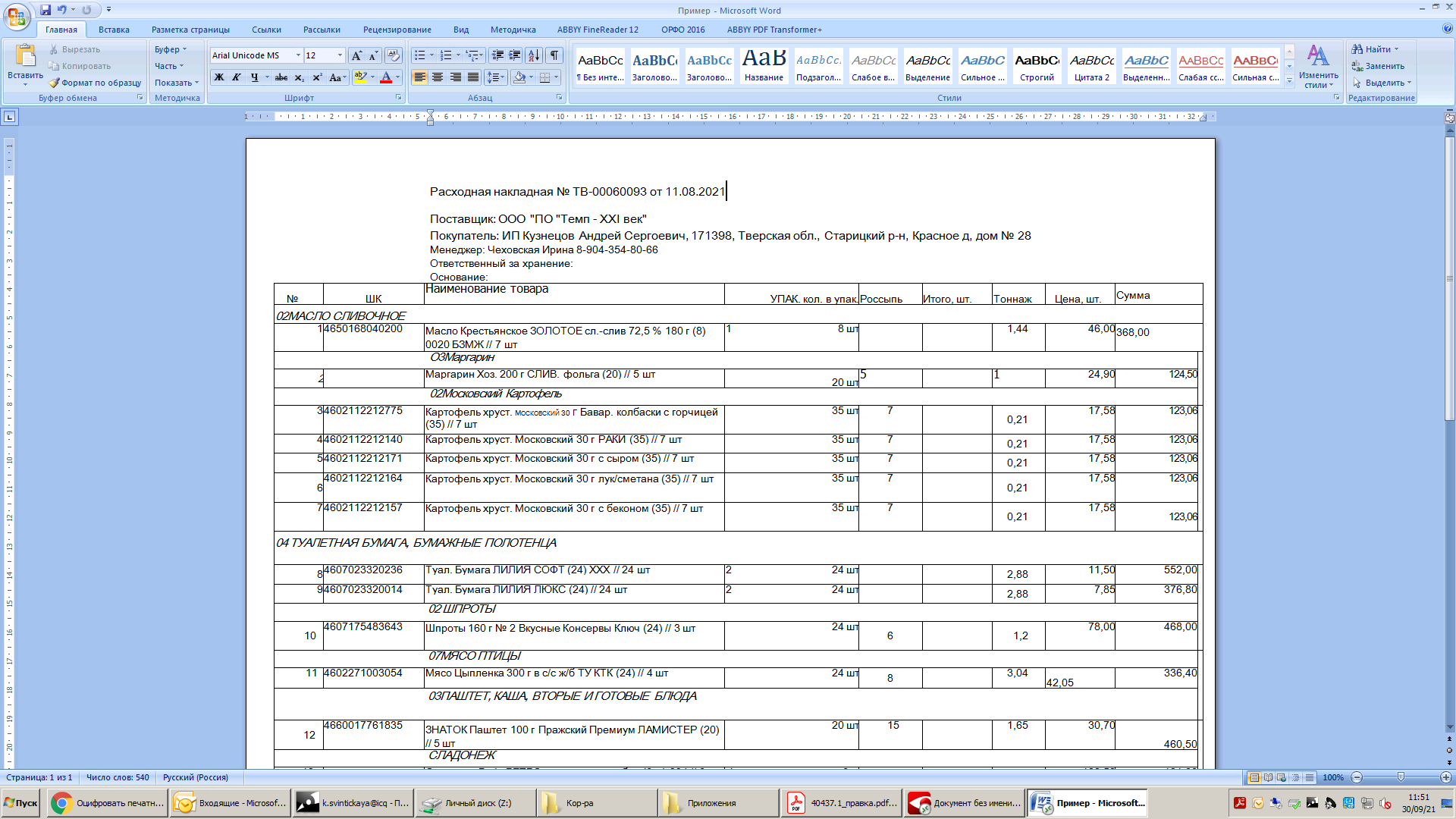Click the sort text icon
Screen dimensions: 1456x819
point(534,55)
